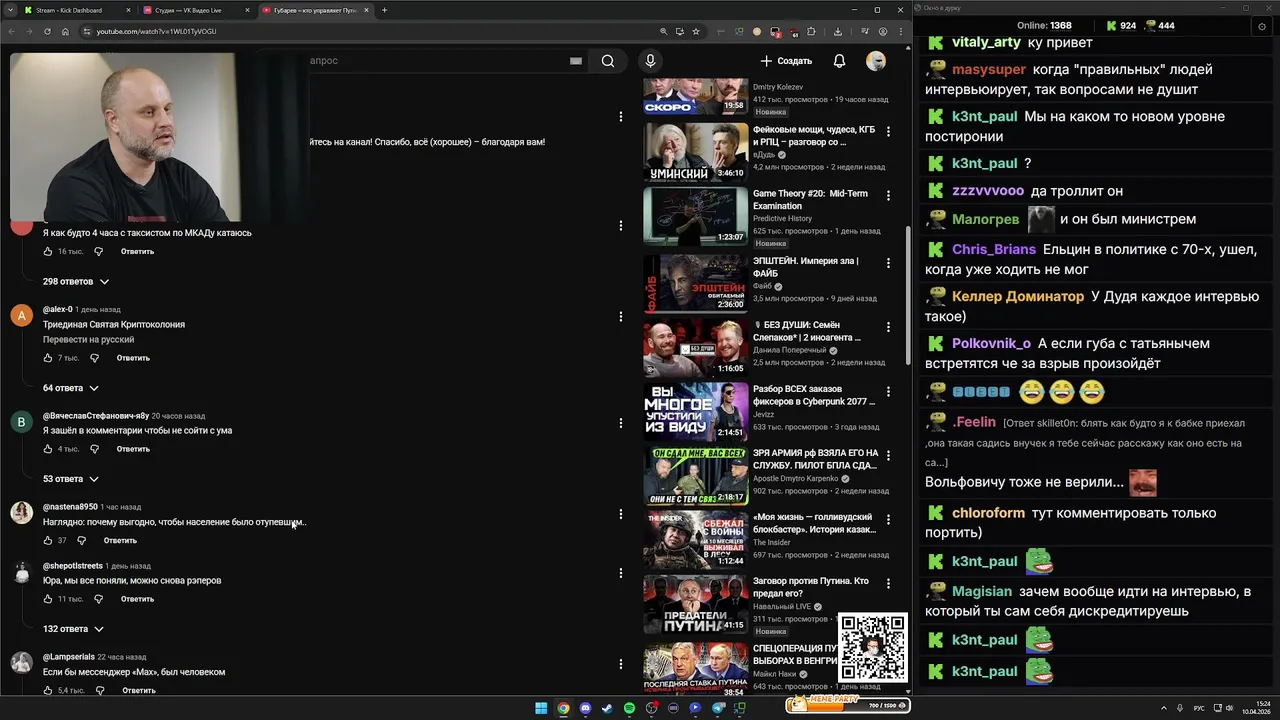
Task: Expand 298 ответов replies
Action: coord(76,282)
